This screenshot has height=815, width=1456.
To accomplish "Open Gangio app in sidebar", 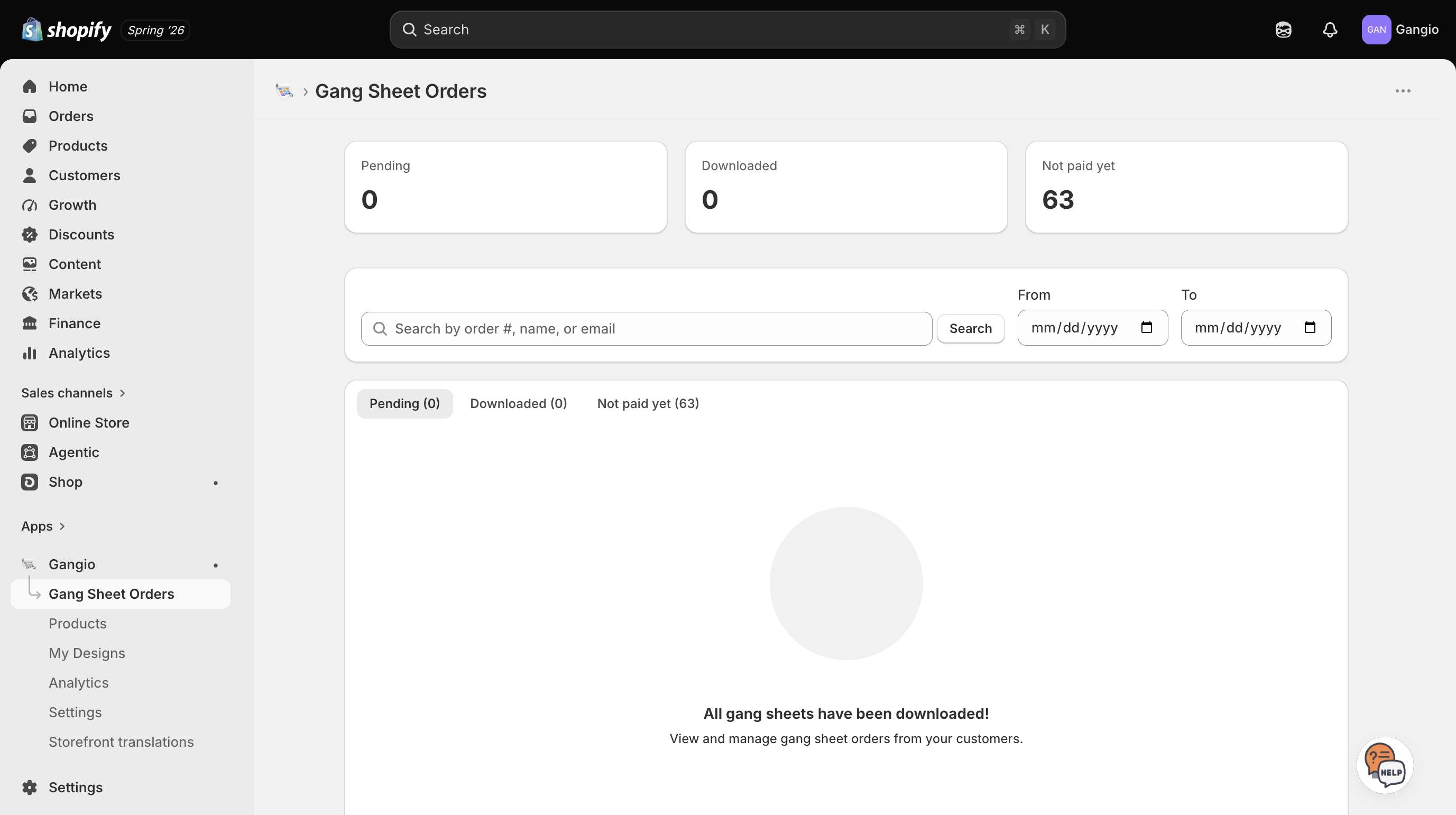I will (72, 564).
